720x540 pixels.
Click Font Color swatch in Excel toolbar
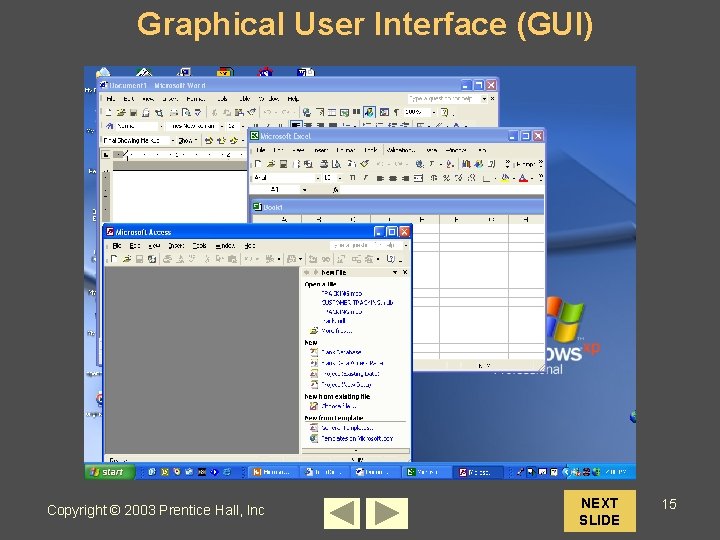click(523, 178)
